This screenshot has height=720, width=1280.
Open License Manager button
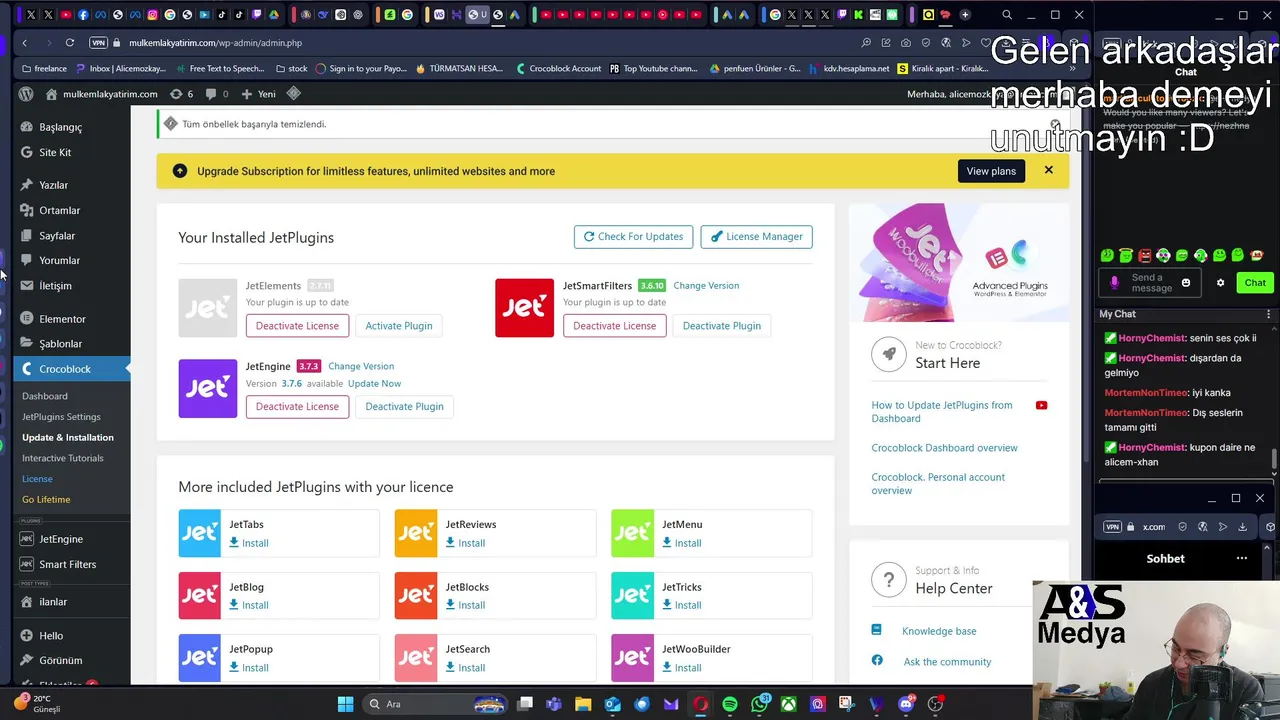(x=756, y=237)
